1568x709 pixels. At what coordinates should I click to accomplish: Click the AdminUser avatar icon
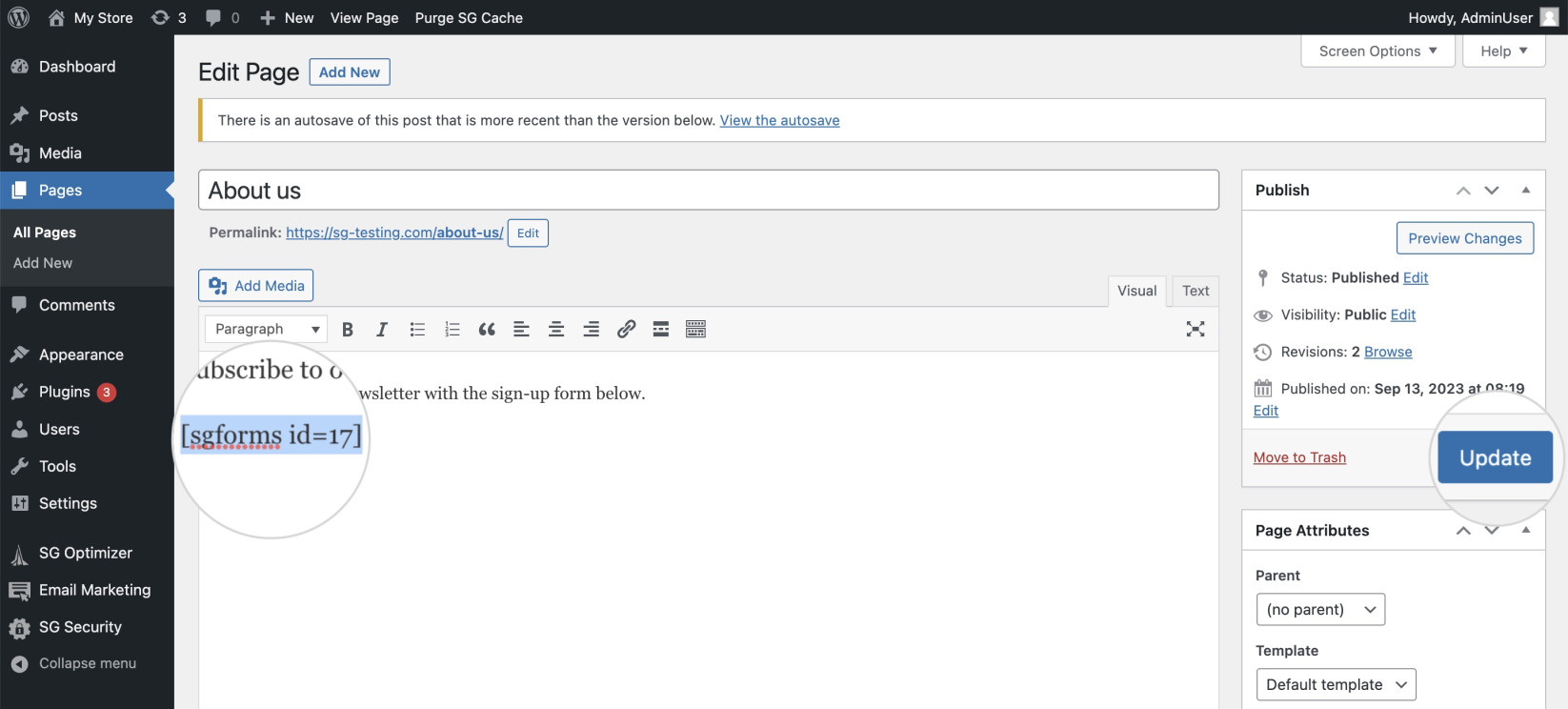pyautogui.click(x=1549, y=17)
